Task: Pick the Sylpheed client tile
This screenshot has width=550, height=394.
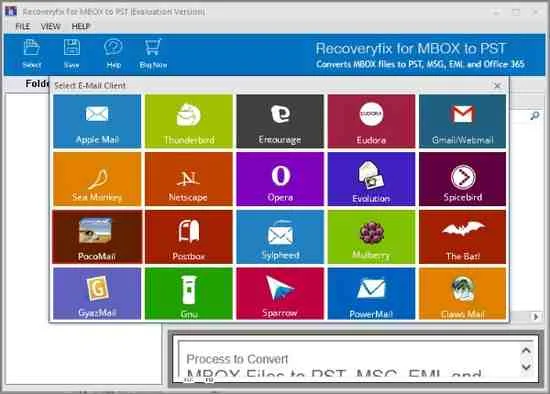Action: point(280,237)
